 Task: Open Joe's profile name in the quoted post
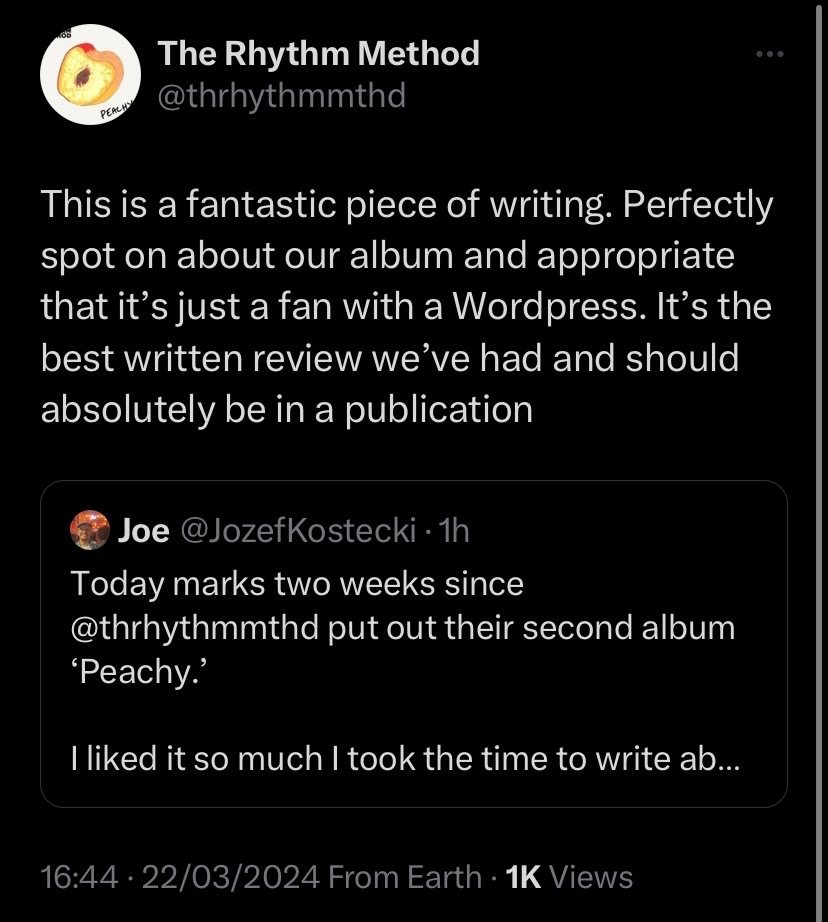144,531
